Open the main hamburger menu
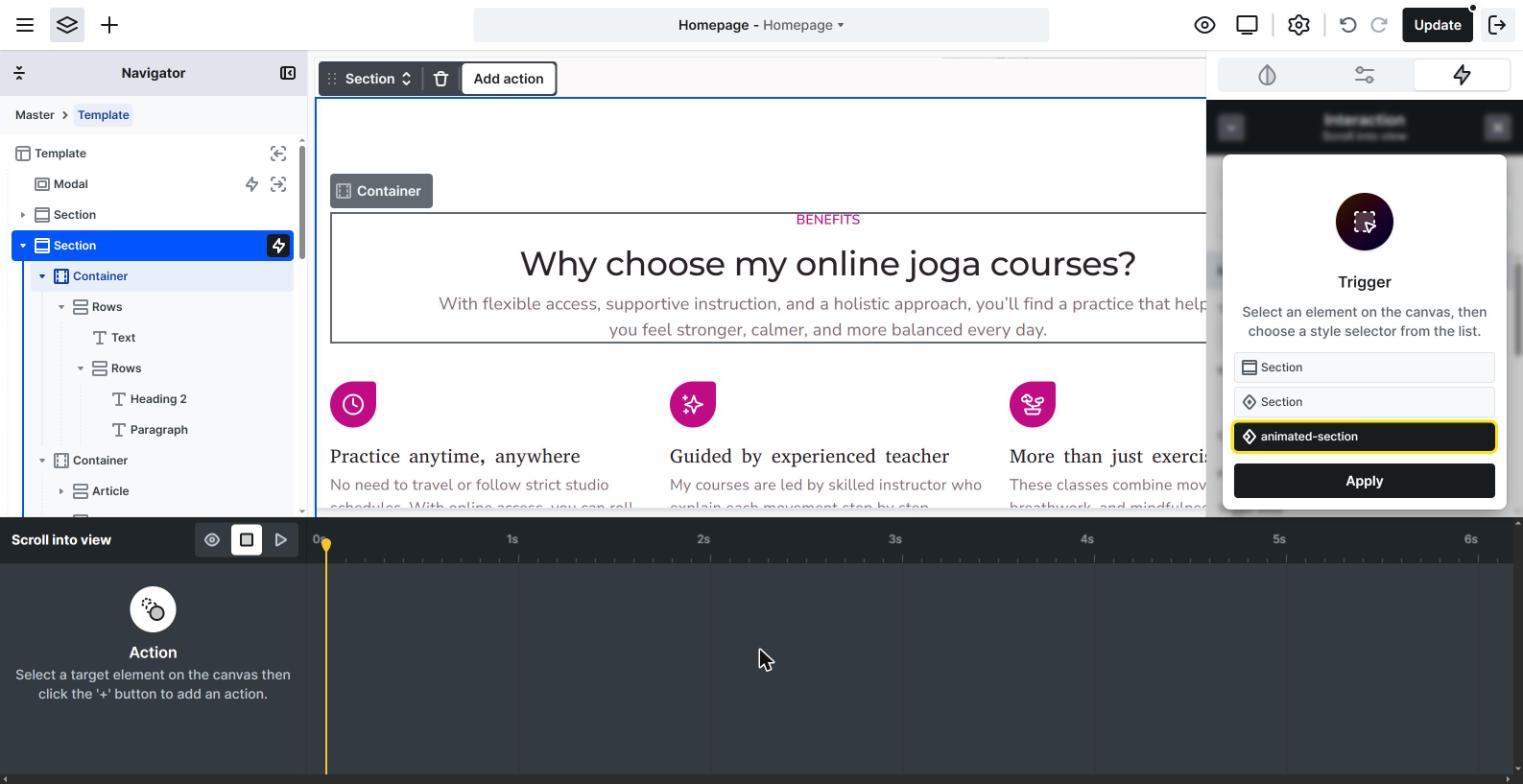Viewport: 1523px width, 784px height. coord(25,25)
